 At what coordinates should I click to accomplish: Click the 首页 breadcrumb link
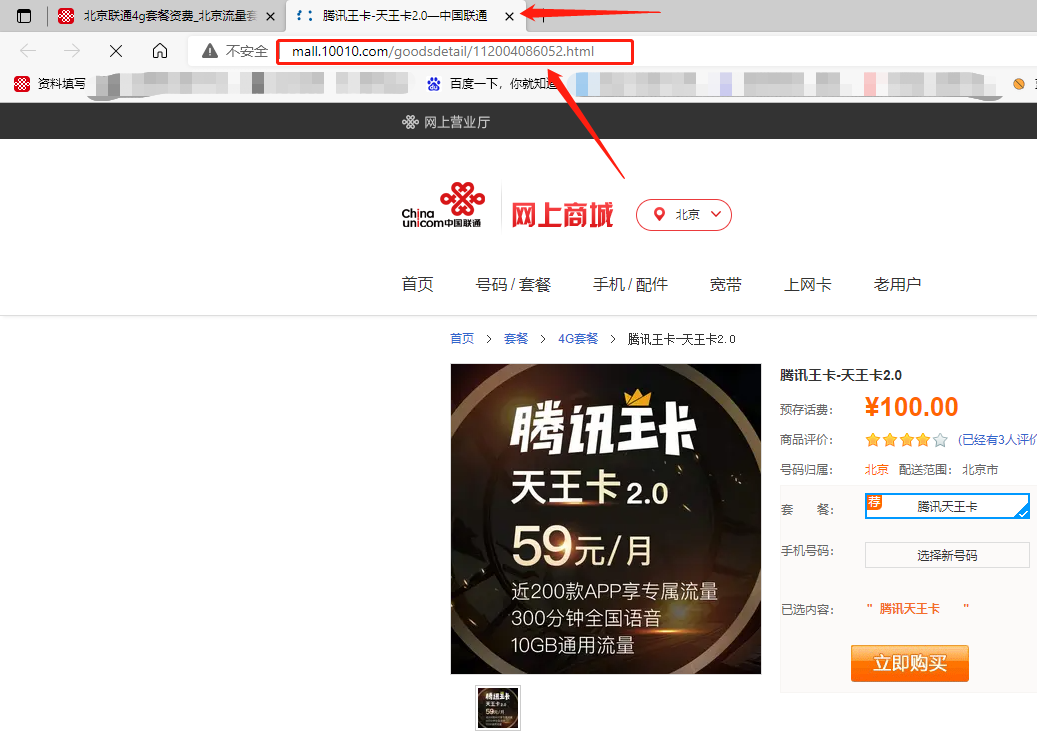(462, 339)
